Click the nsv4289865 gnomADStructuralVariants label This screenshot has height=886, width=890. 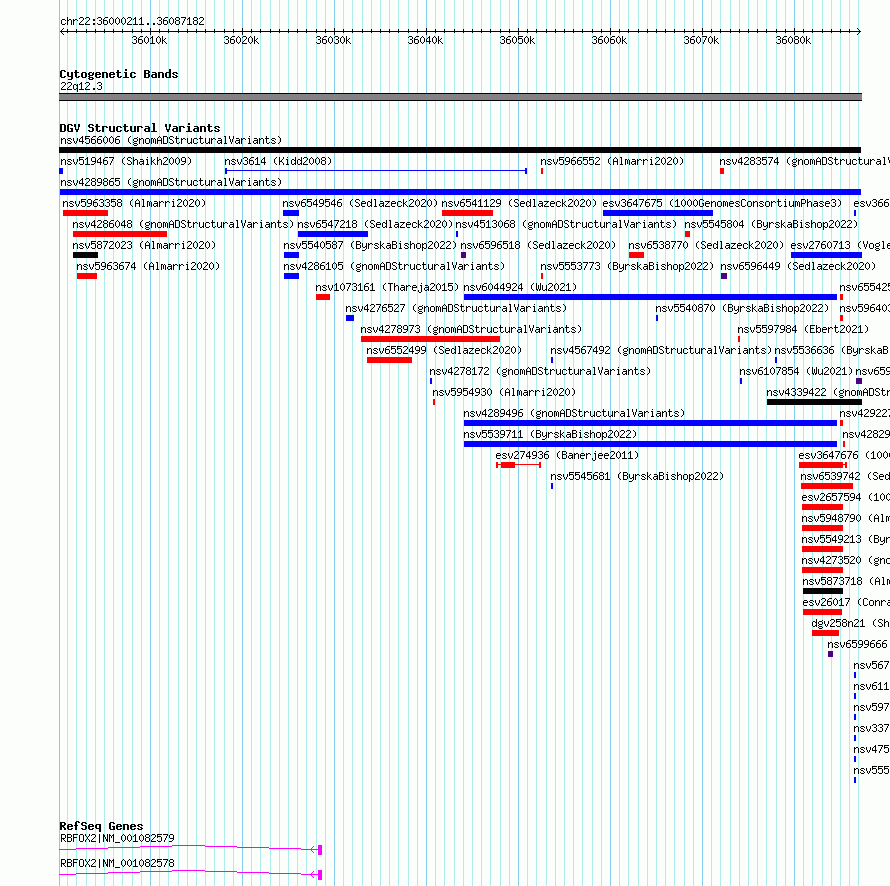pyautogui.click(x=171, y=182)
